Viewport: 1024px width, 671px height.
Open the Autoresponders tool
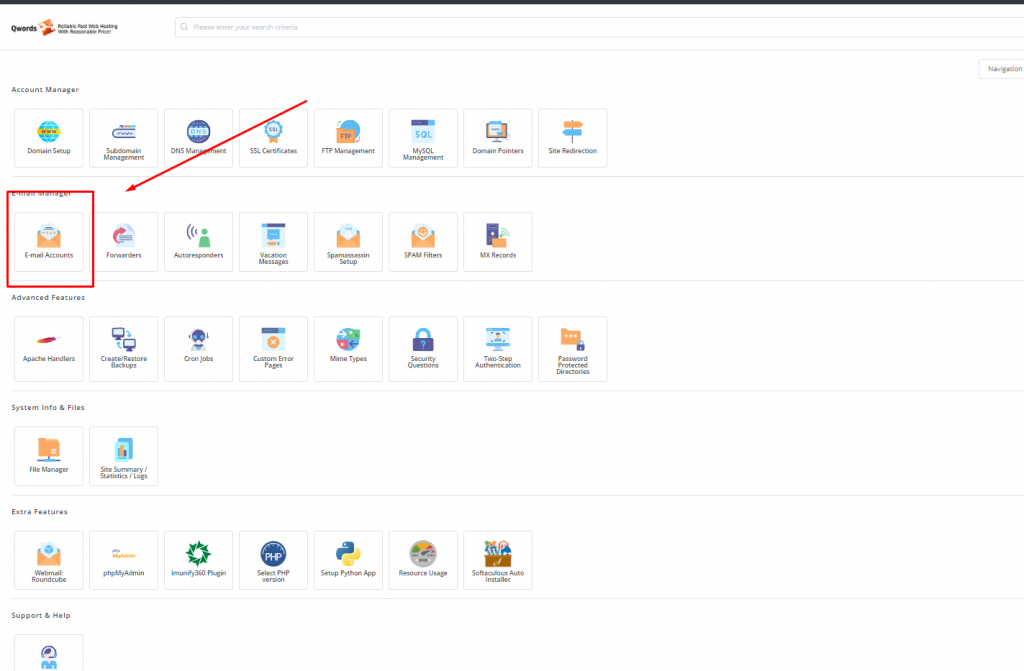click(x=198, y=241)
